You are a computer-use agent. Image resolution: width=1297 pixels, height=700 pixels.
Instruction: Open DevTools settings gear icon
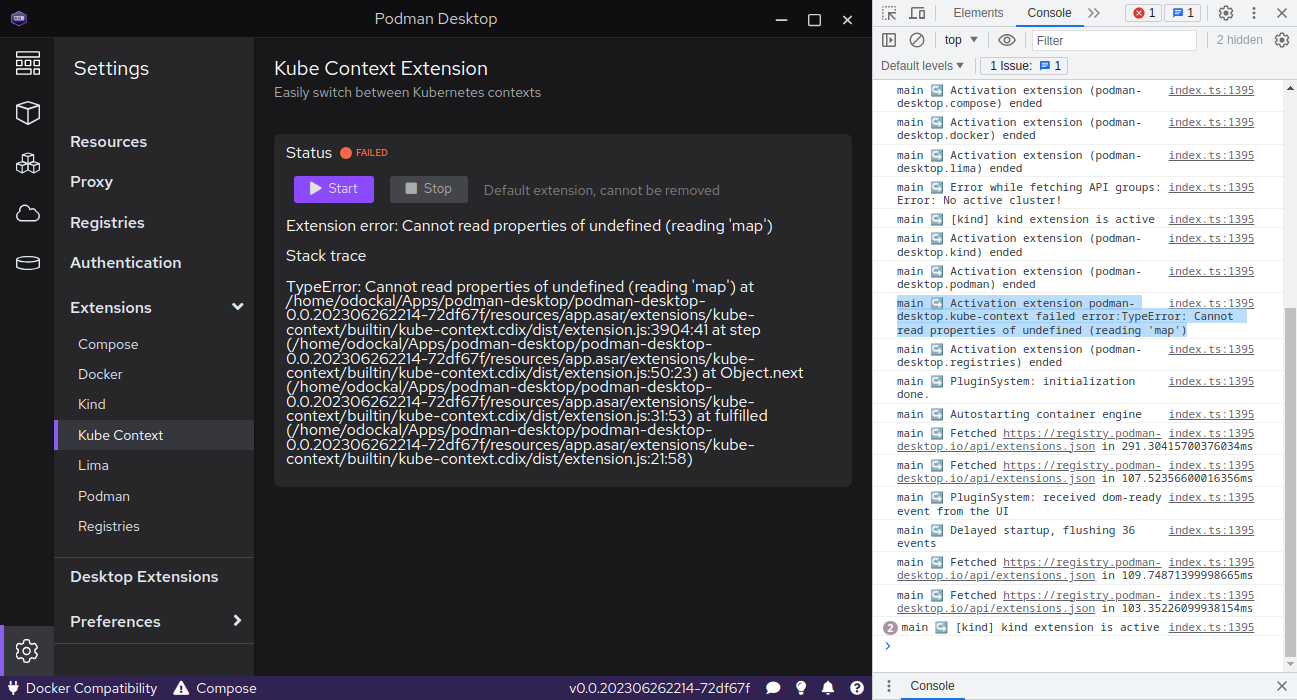[1226, 13]
